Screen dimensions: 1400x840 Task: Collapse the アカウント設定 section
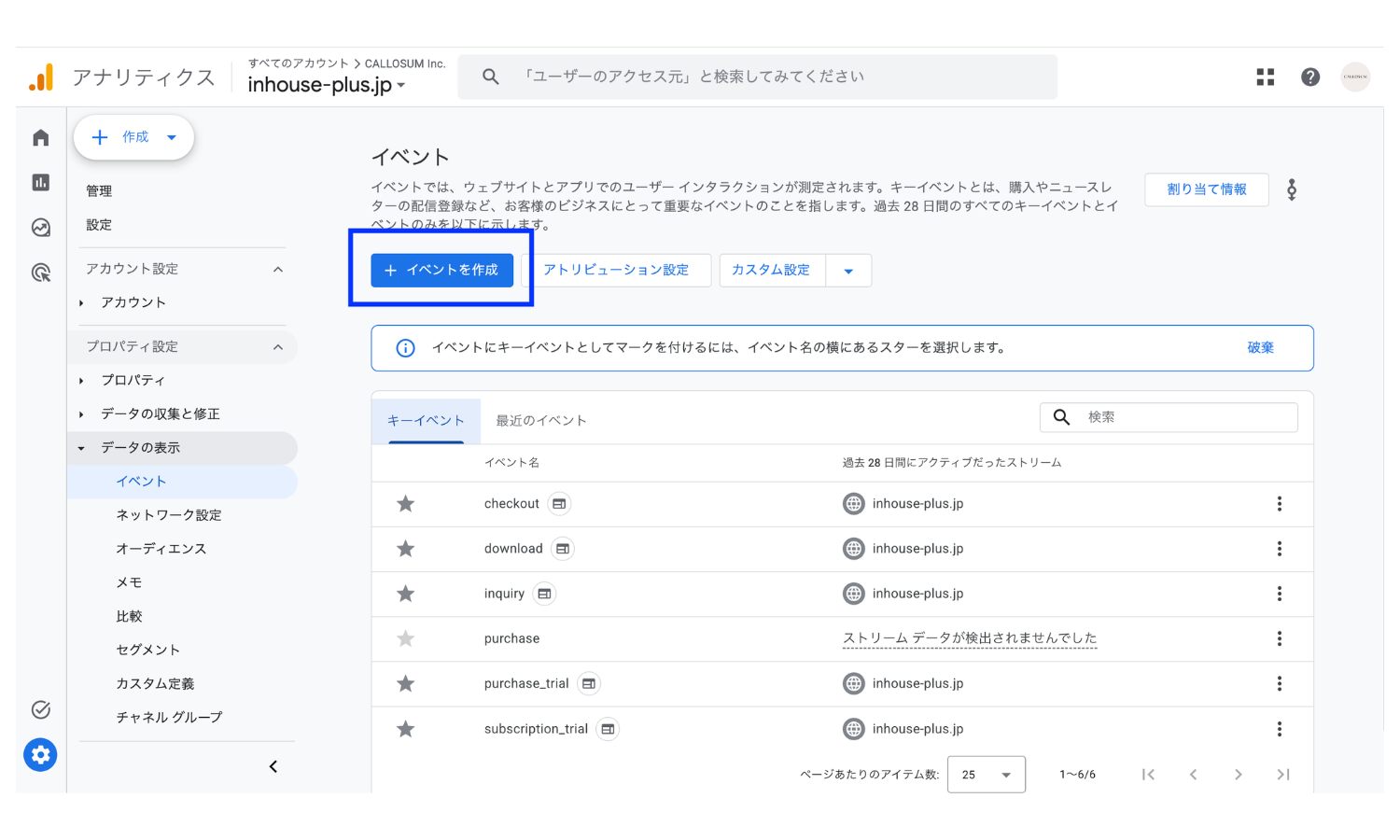[x=277, y=270]
